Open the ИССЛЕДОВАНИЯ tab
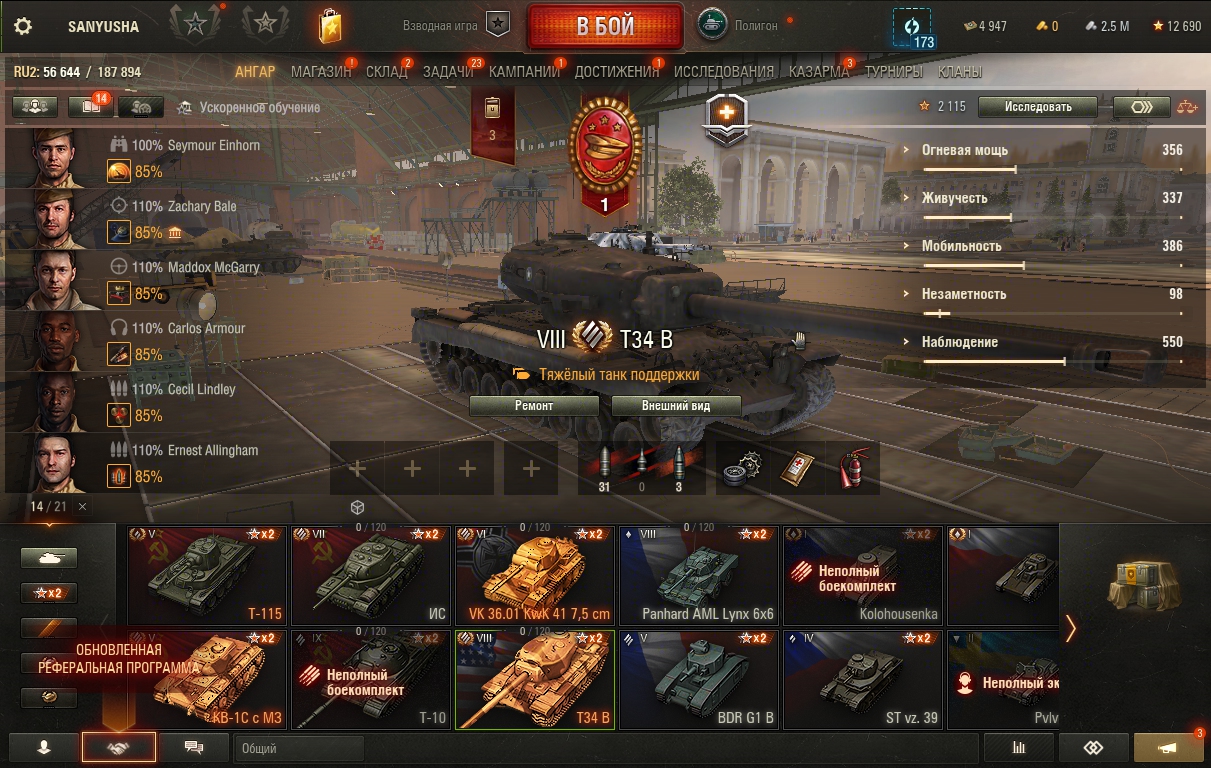 [724, 72]
